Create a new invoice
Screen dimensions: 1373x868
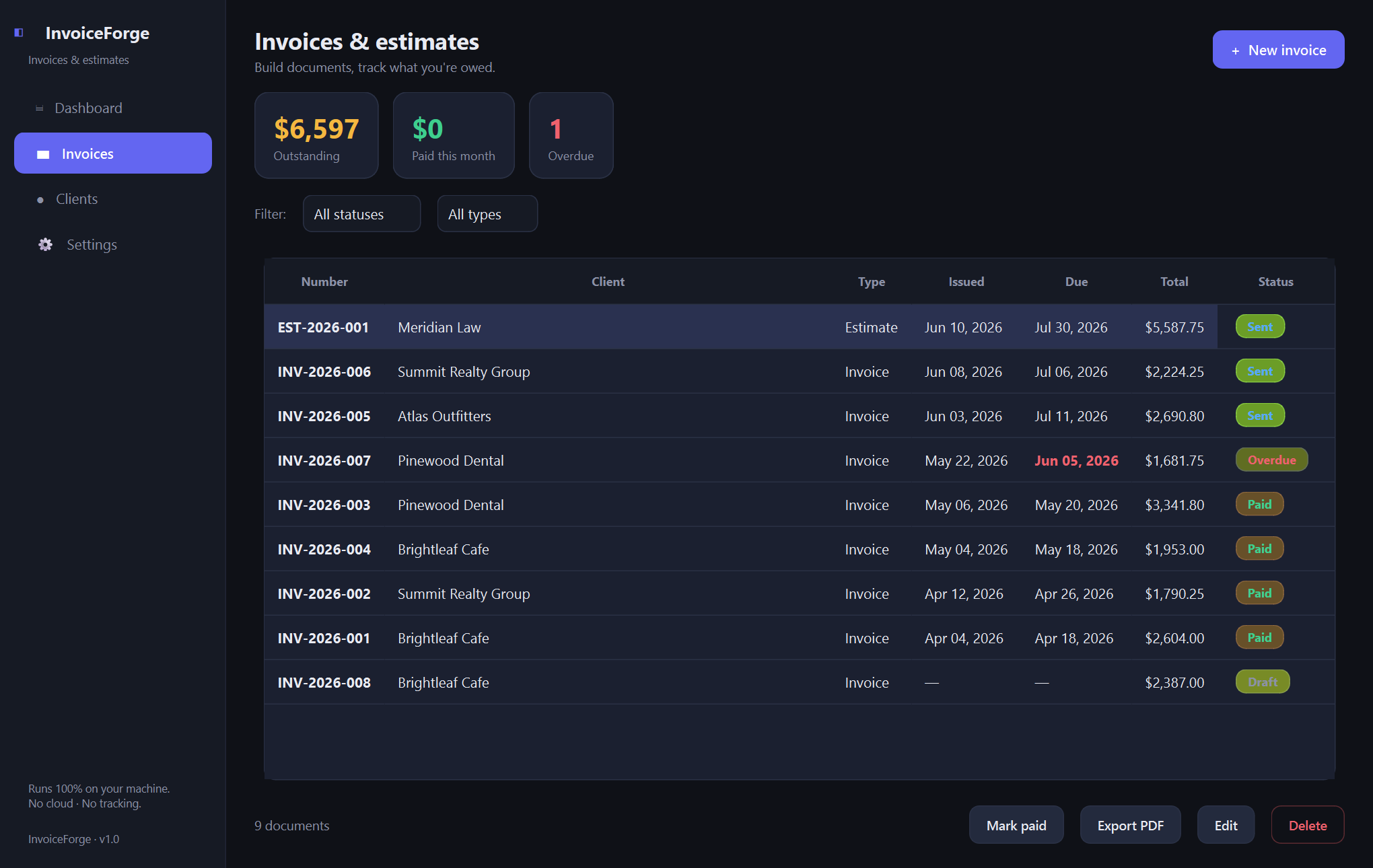pos(1278,50)
